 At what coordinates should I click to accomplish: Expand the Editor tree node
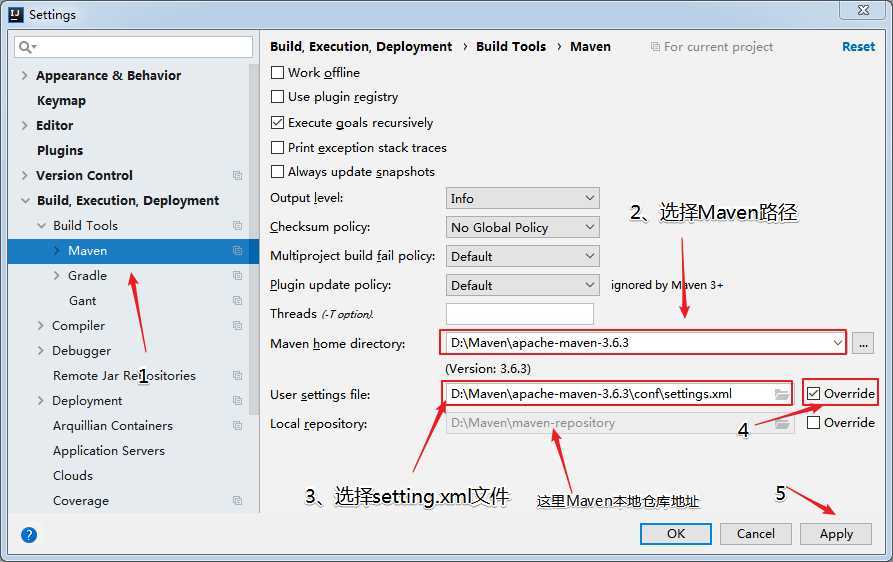coord(24,125)
